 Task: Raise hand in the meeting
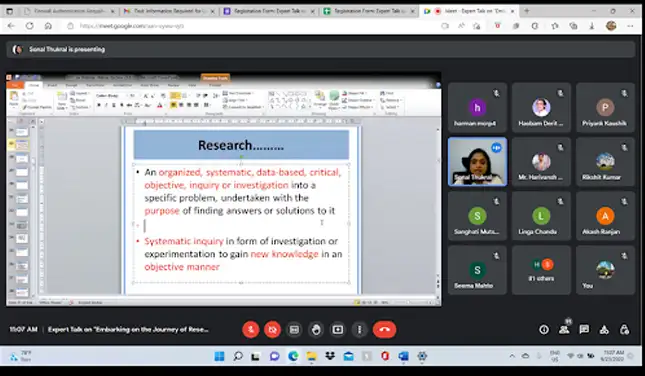pos(316,330)
